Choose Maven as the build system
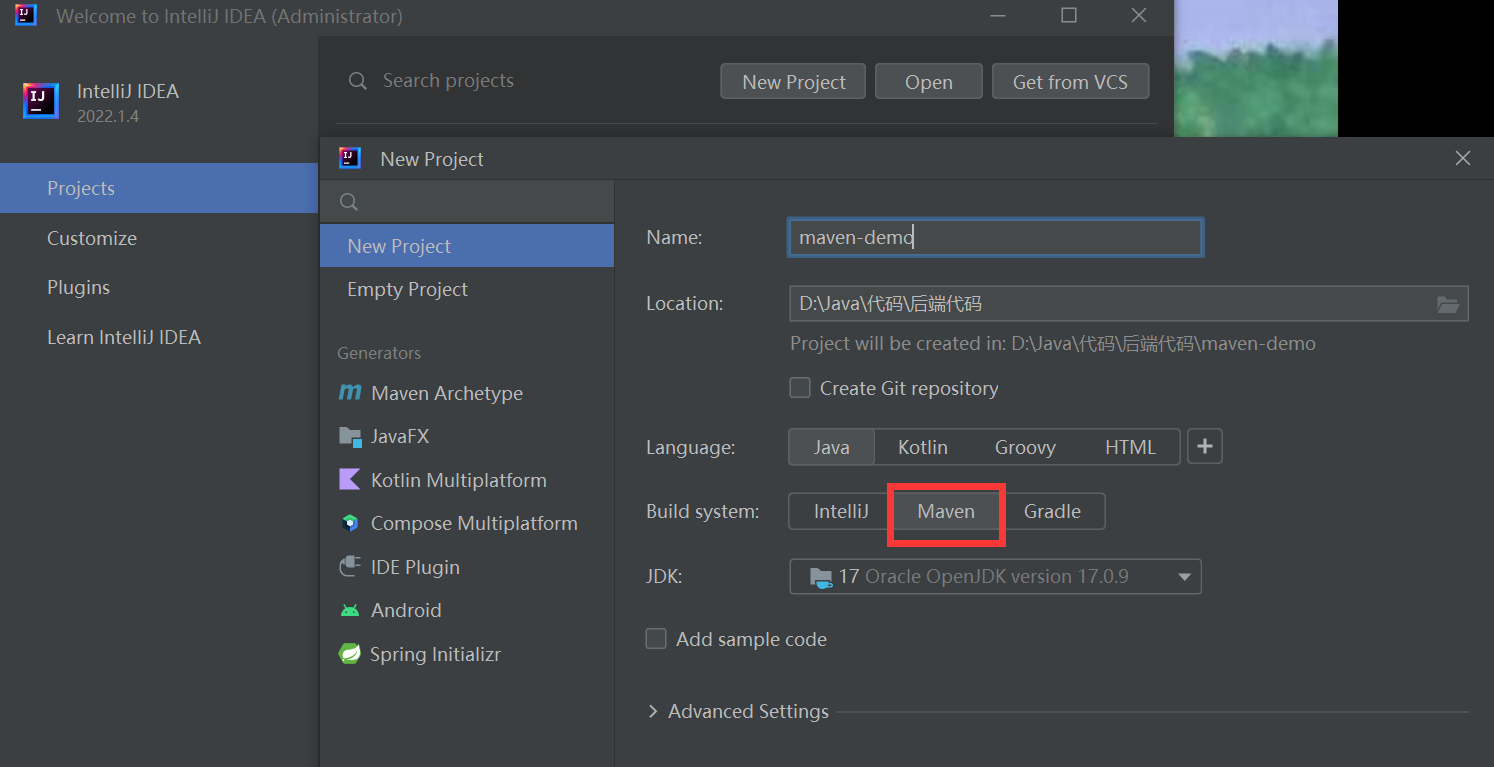 946,511
